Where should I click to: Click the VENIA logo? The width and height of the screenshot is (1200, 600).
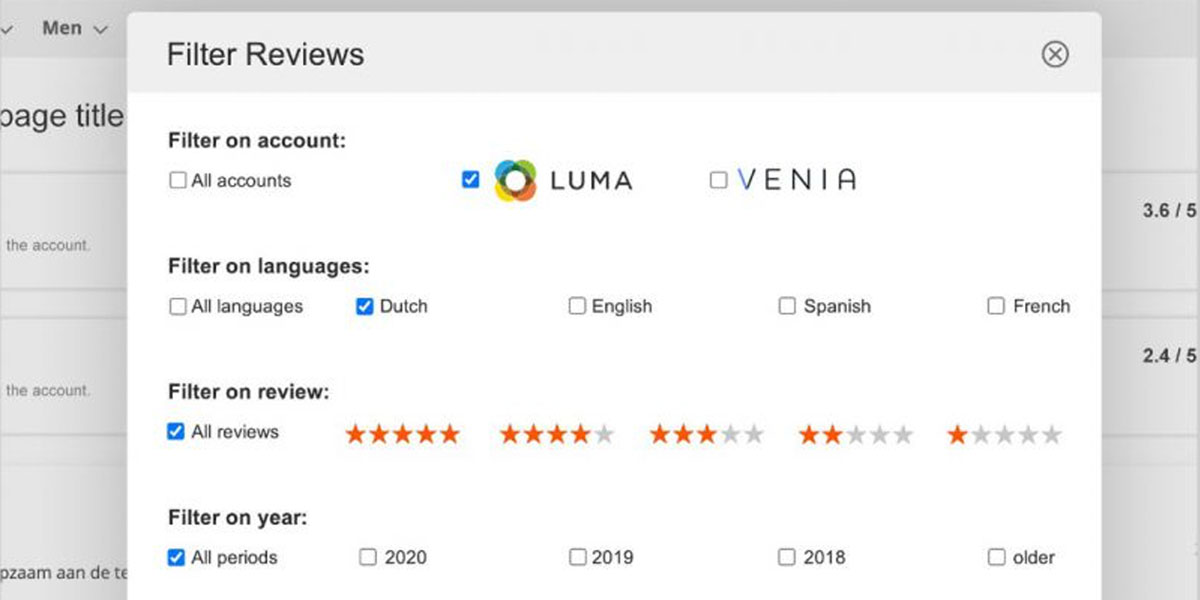pos(796,180)
